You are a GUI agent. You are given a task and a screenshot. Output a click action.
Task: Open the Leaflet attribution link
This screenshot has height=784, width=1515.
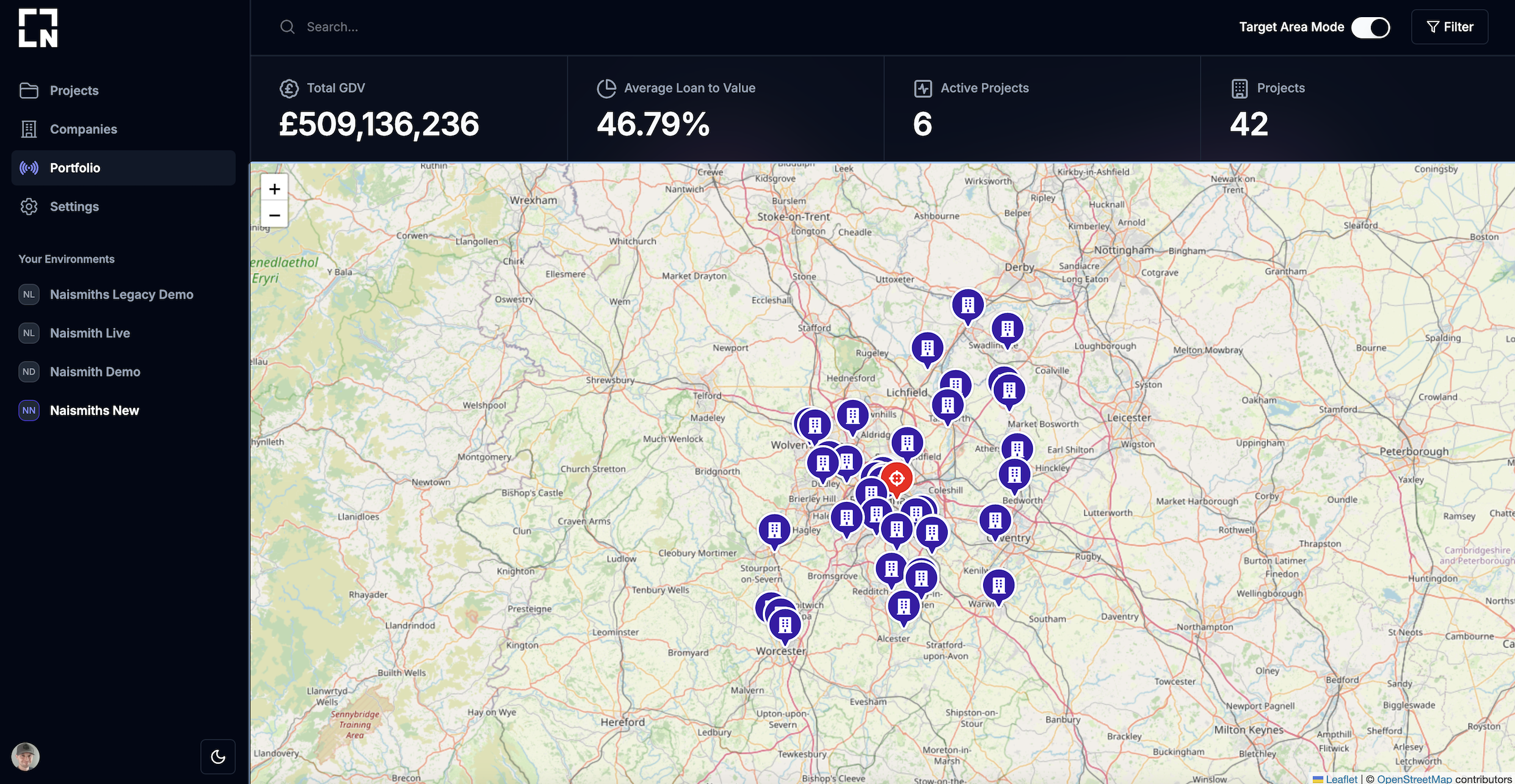pyautogui.click(x=1341, y=779)
